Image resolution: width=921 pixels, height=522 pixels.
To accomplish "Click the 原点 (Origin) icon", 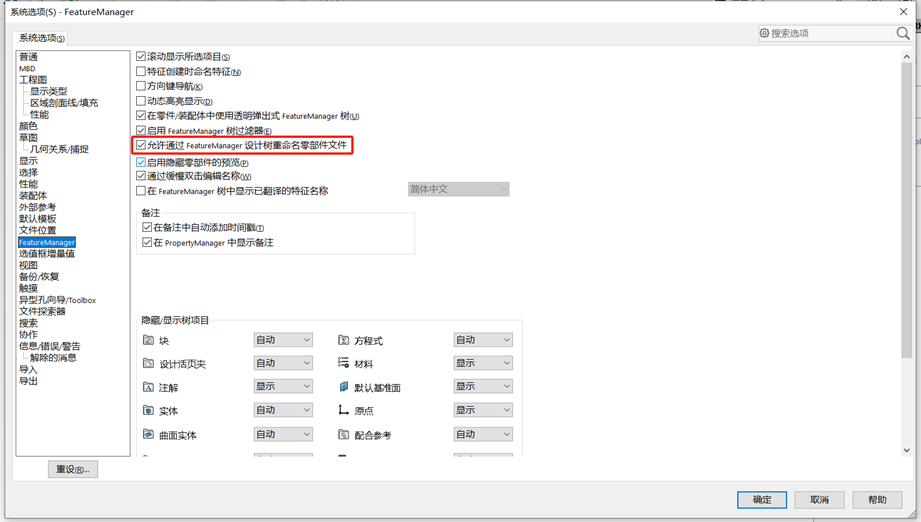I will [x=343, y=411].
